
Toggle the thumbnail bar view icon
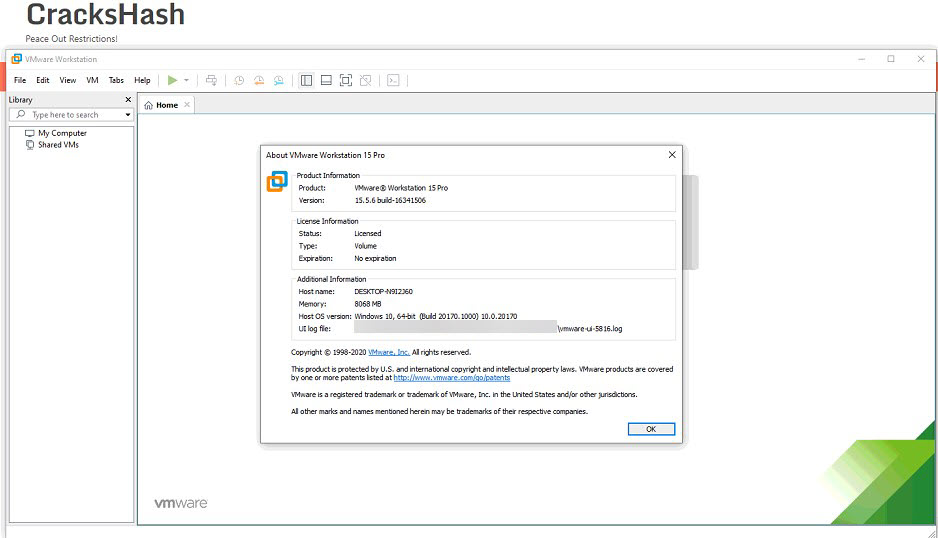326,80
